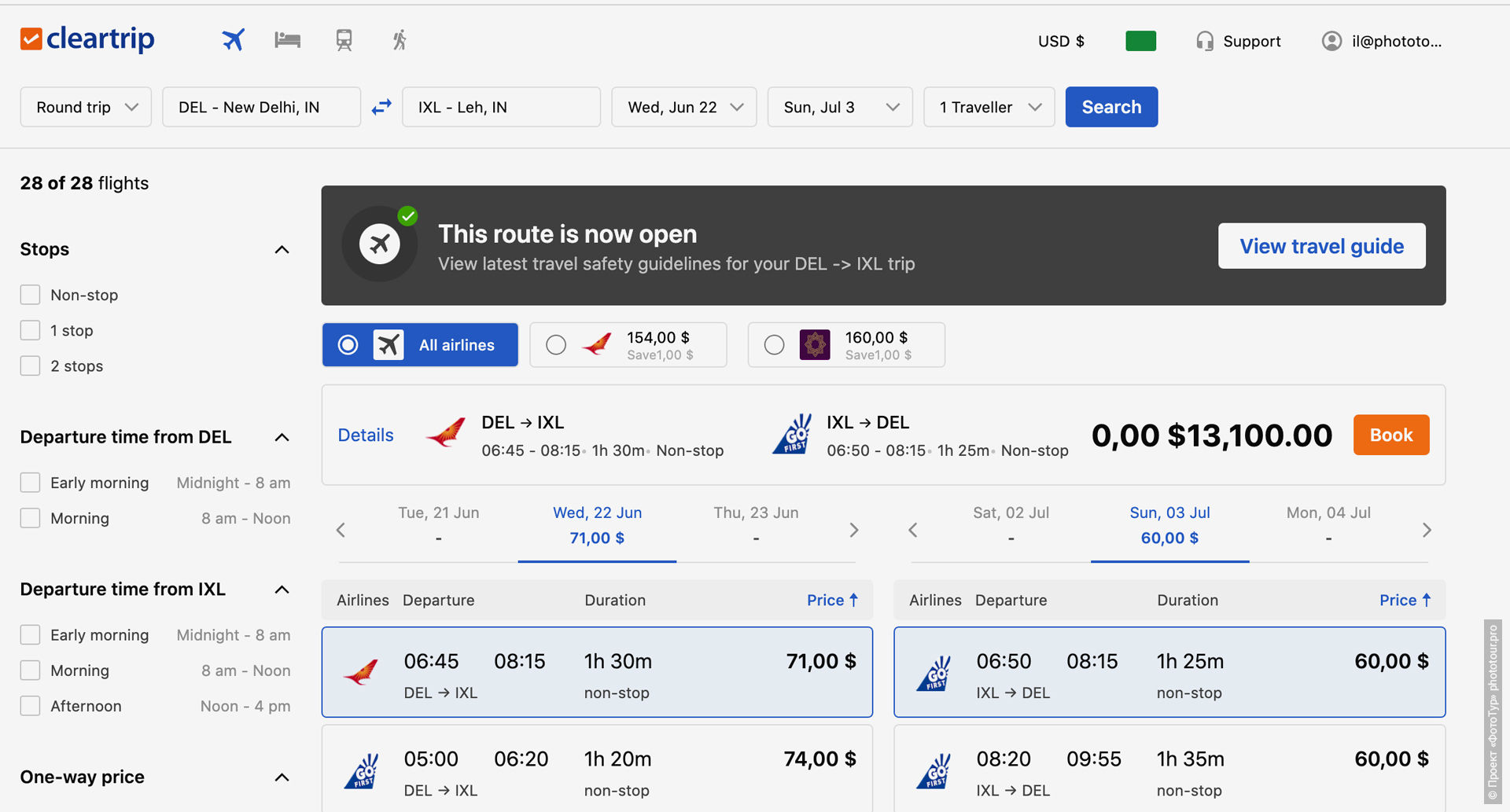Collapse Departure time from DEL section

pyautogui.click(x=282, y=437)
